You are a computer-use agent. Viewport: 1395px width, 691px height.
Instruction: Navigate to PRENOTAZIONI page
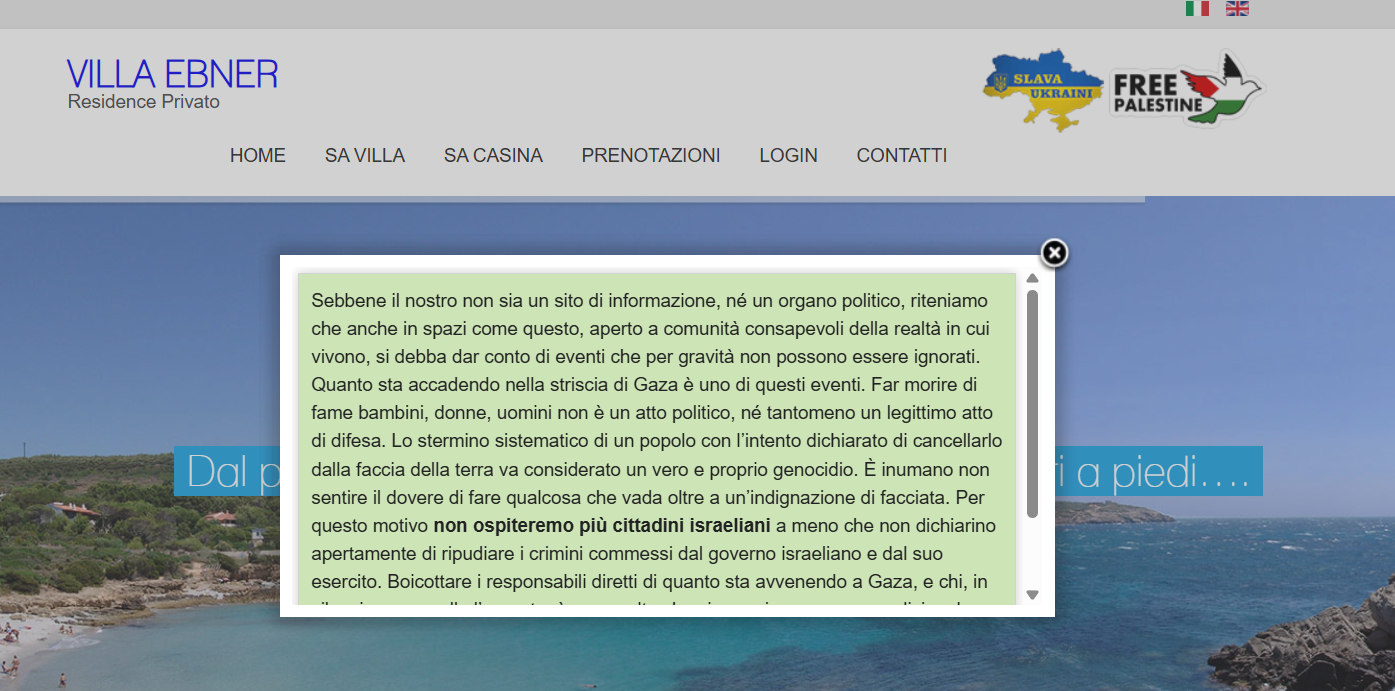651,156
